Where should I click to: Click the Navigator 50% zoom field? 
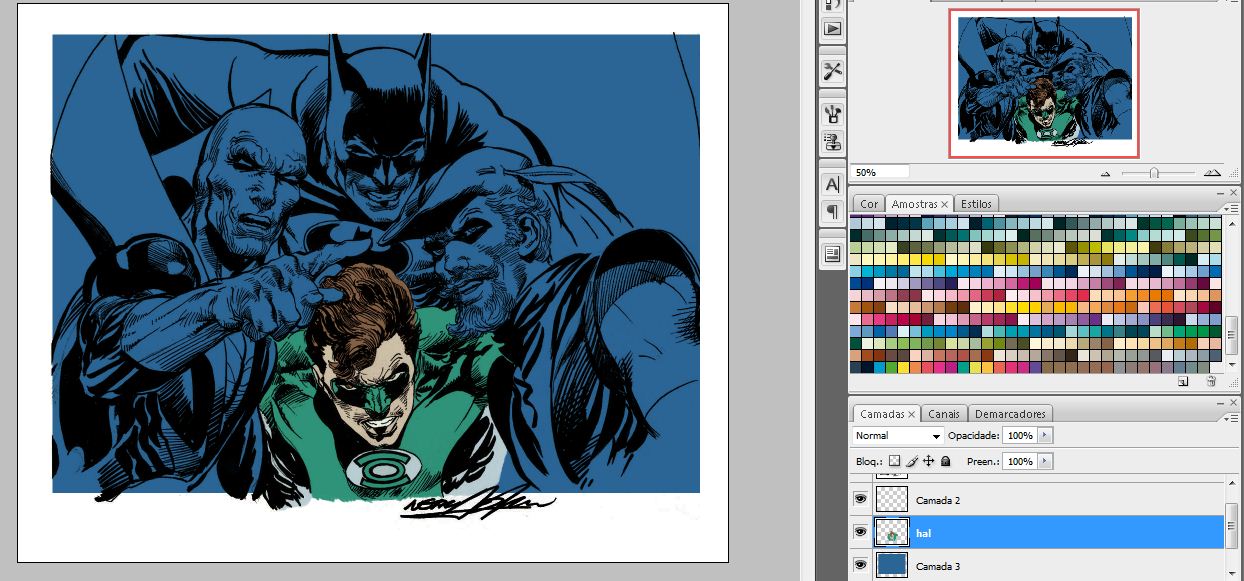(880, 172)
